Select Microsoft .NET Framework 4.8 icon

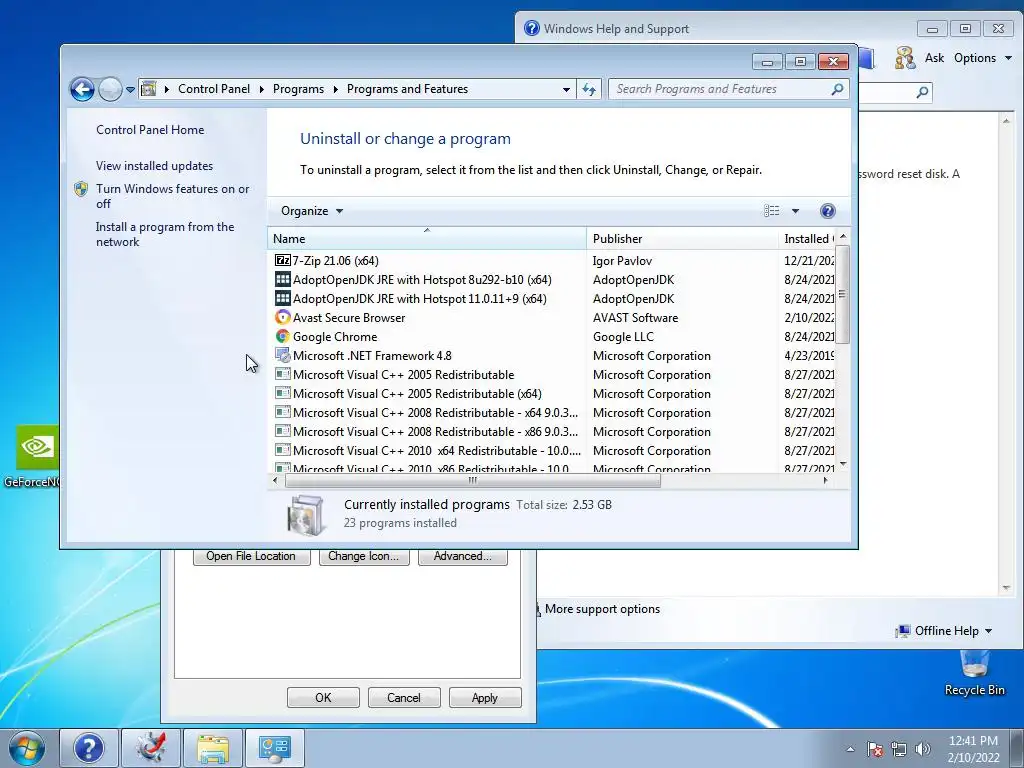(282, 355)
